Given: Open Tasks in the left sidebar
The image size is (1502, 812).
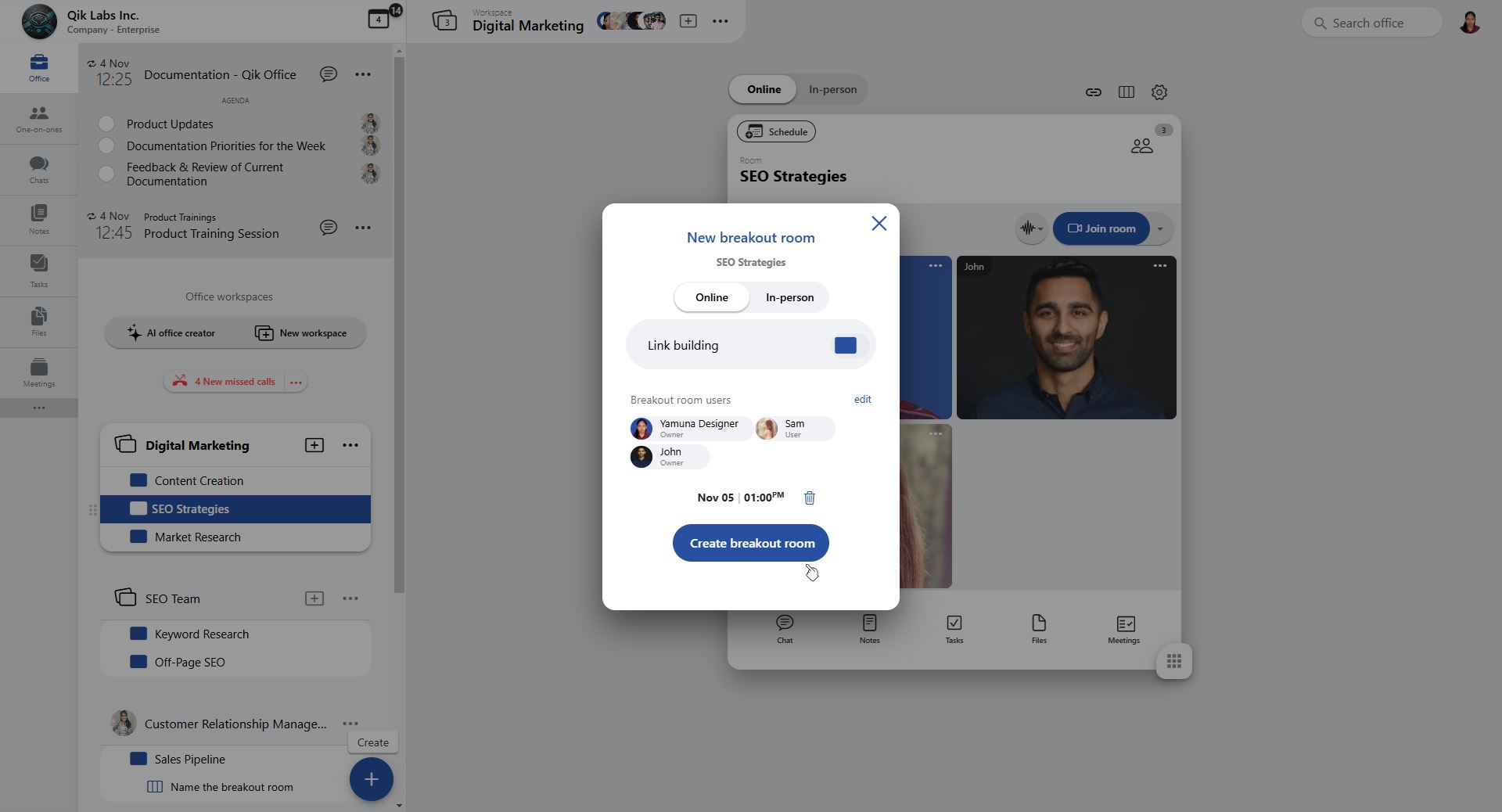Looking at the screenshot, I should (39, 271).
